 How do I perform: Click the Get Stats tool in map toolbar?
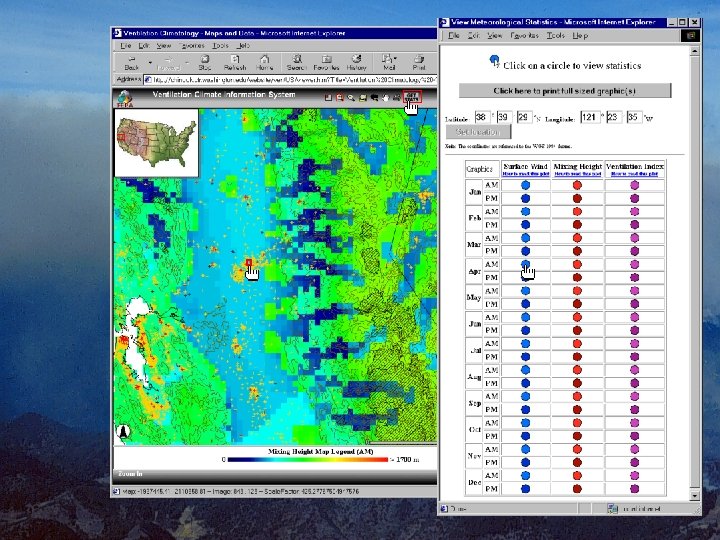411,97
